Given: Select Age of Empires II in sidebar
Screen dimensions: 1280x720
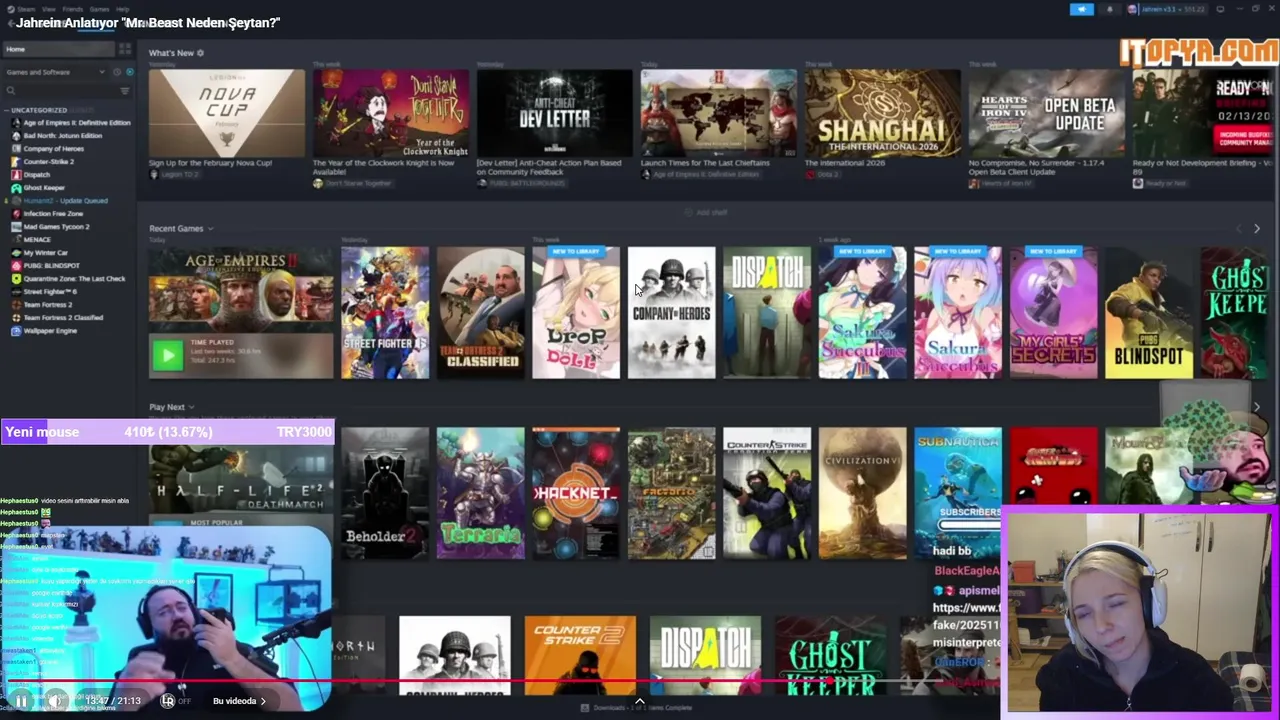Looking at the screenshot, I should pyautogui.click(x=70, y=123).
